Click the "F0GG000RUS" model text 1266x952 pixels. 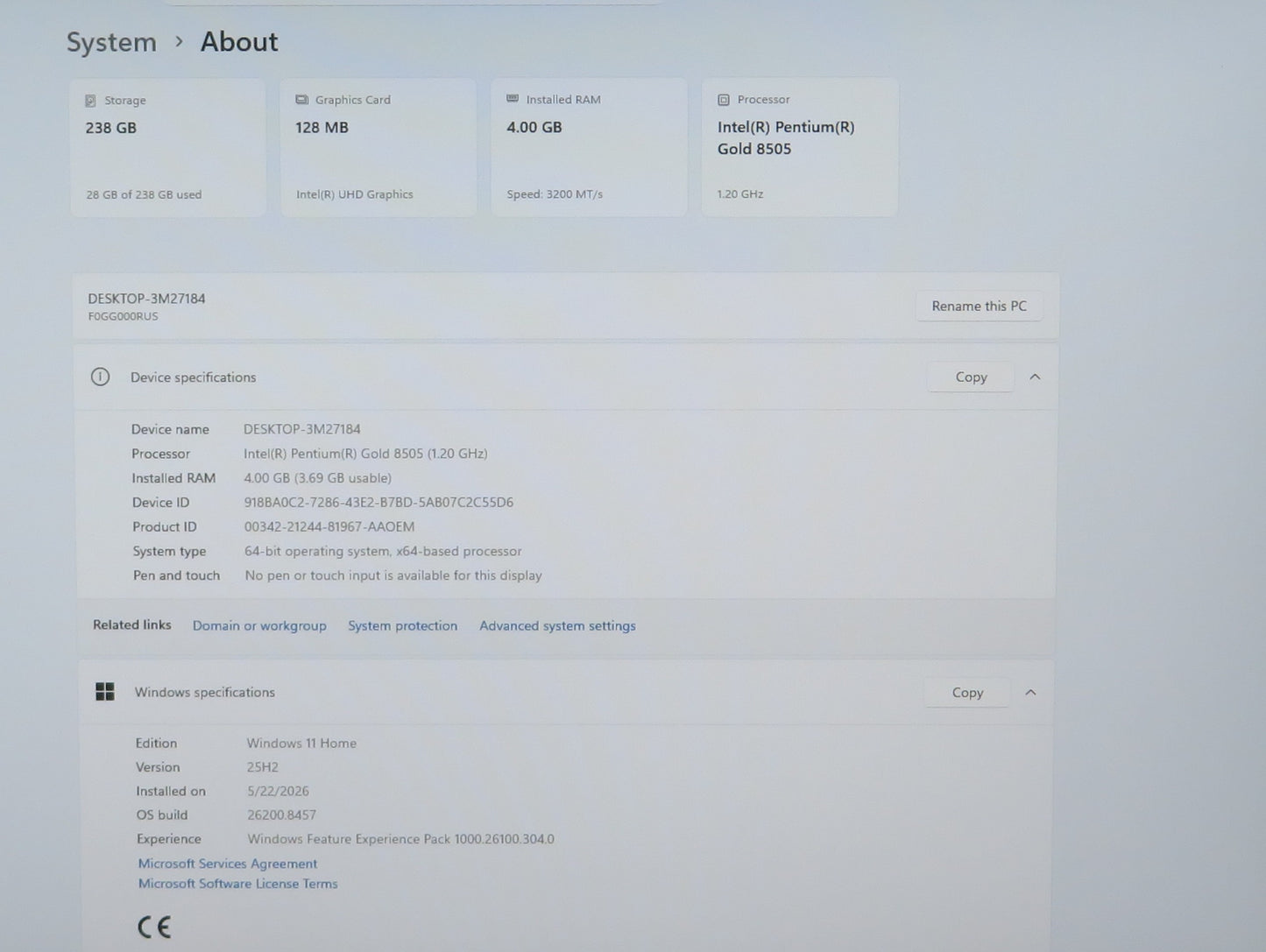(x=124, y=316)
